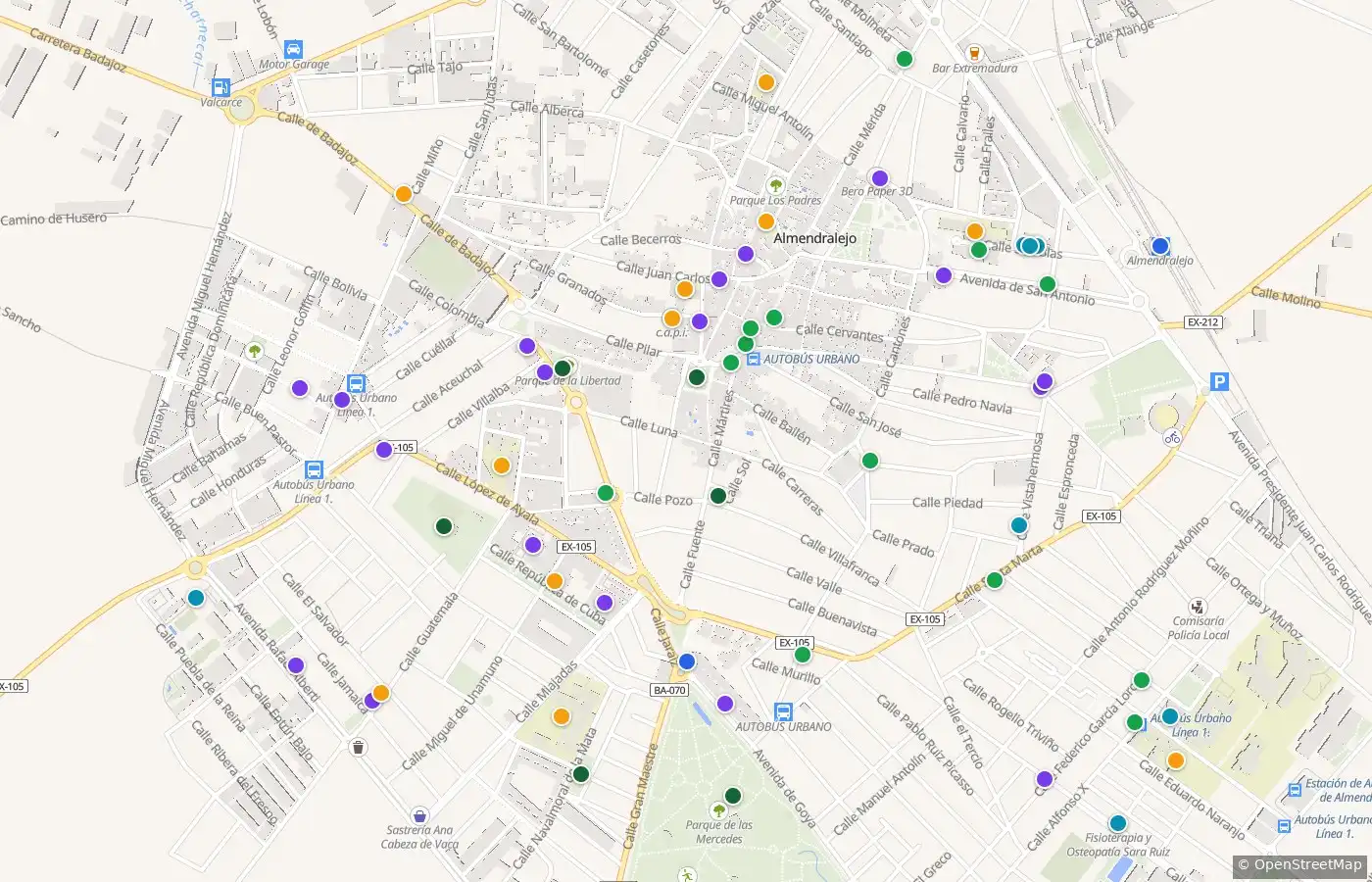Select the tree icon beside Avenida República Dominicana
The height and width of the screenshot is (882, 1372).
point(255,350)
